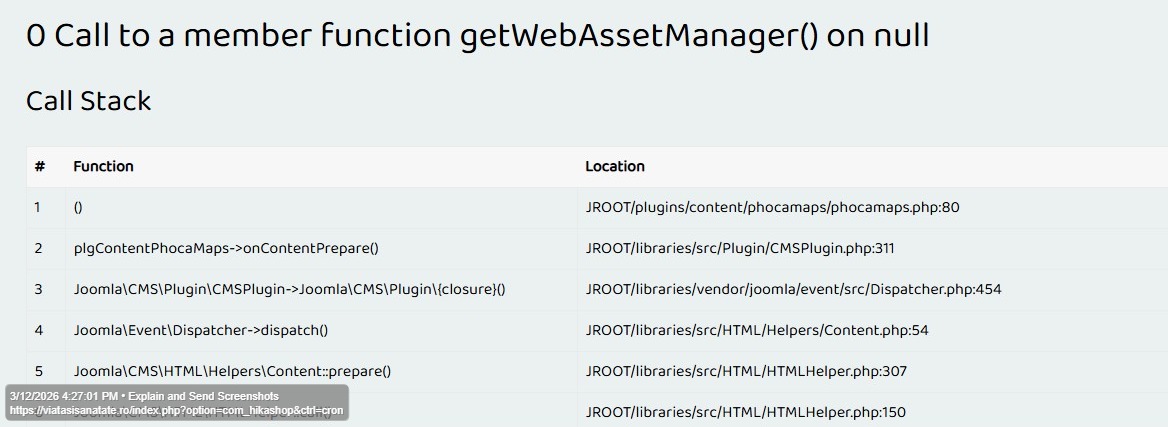Select the CMSPlugin {closure}() function cell
Image resolution: width=1168 pixels, height=427 pixels.
pyautogui.click(x=289, y=289)
